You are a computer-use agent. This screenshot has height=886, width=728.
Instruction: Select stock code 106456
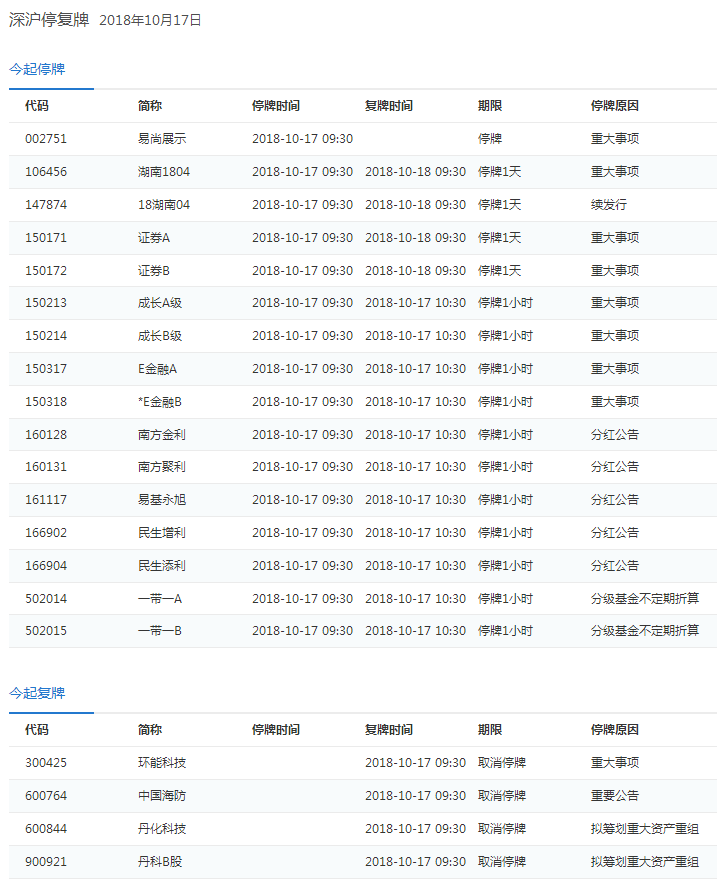(46, 172)
